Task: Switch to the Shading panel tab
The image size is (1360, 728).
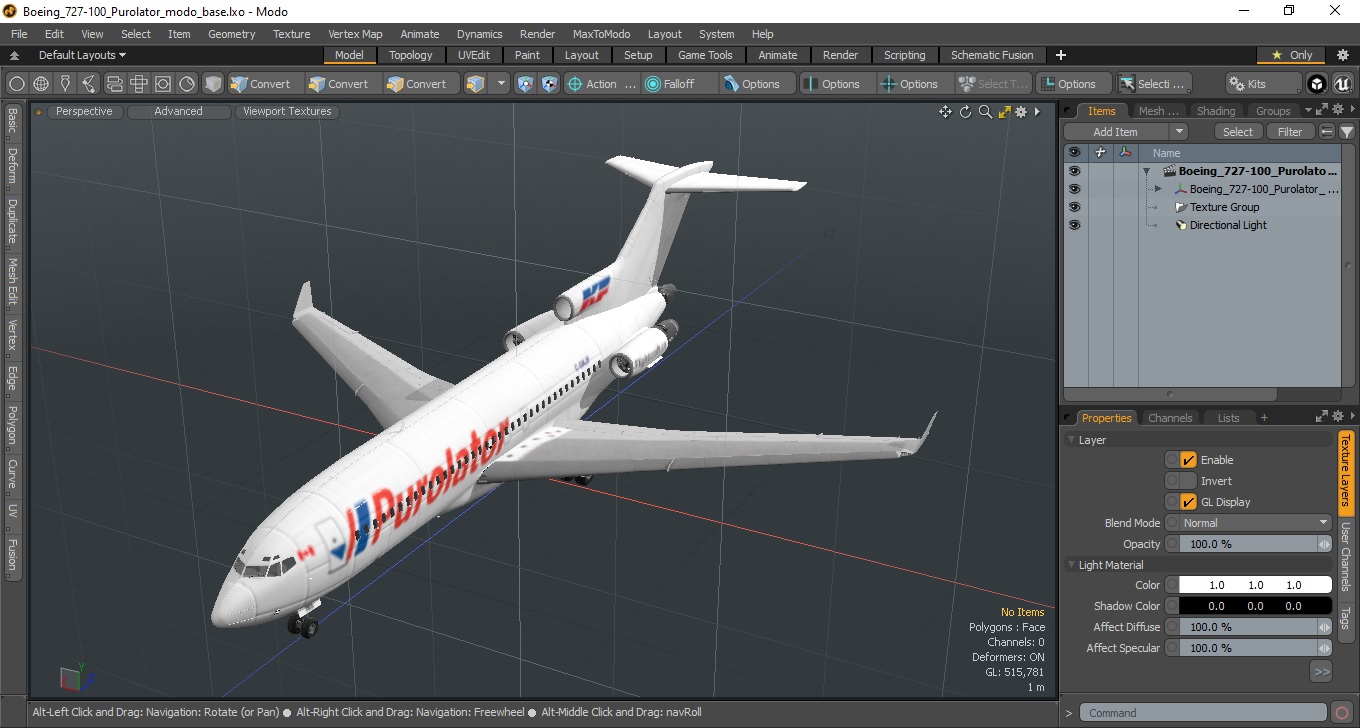Action: (x=1216, y=111)
